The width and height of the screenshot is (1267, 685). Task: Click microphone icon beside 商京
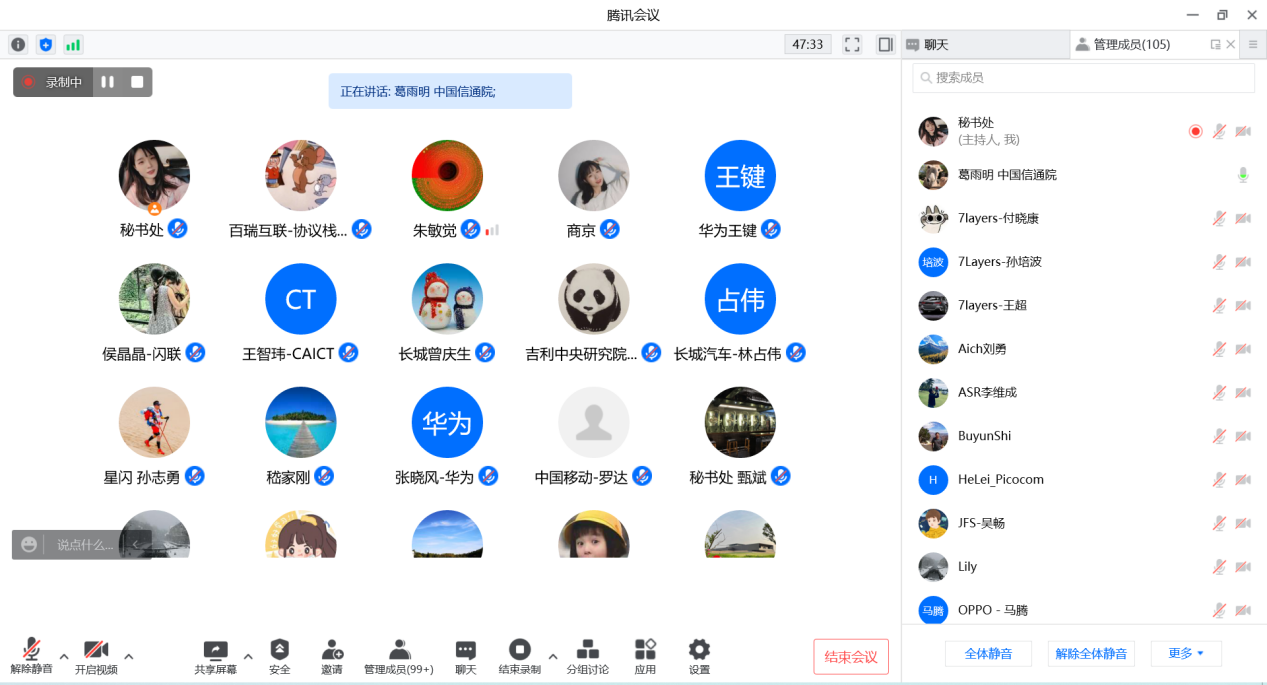coord(609,229)
